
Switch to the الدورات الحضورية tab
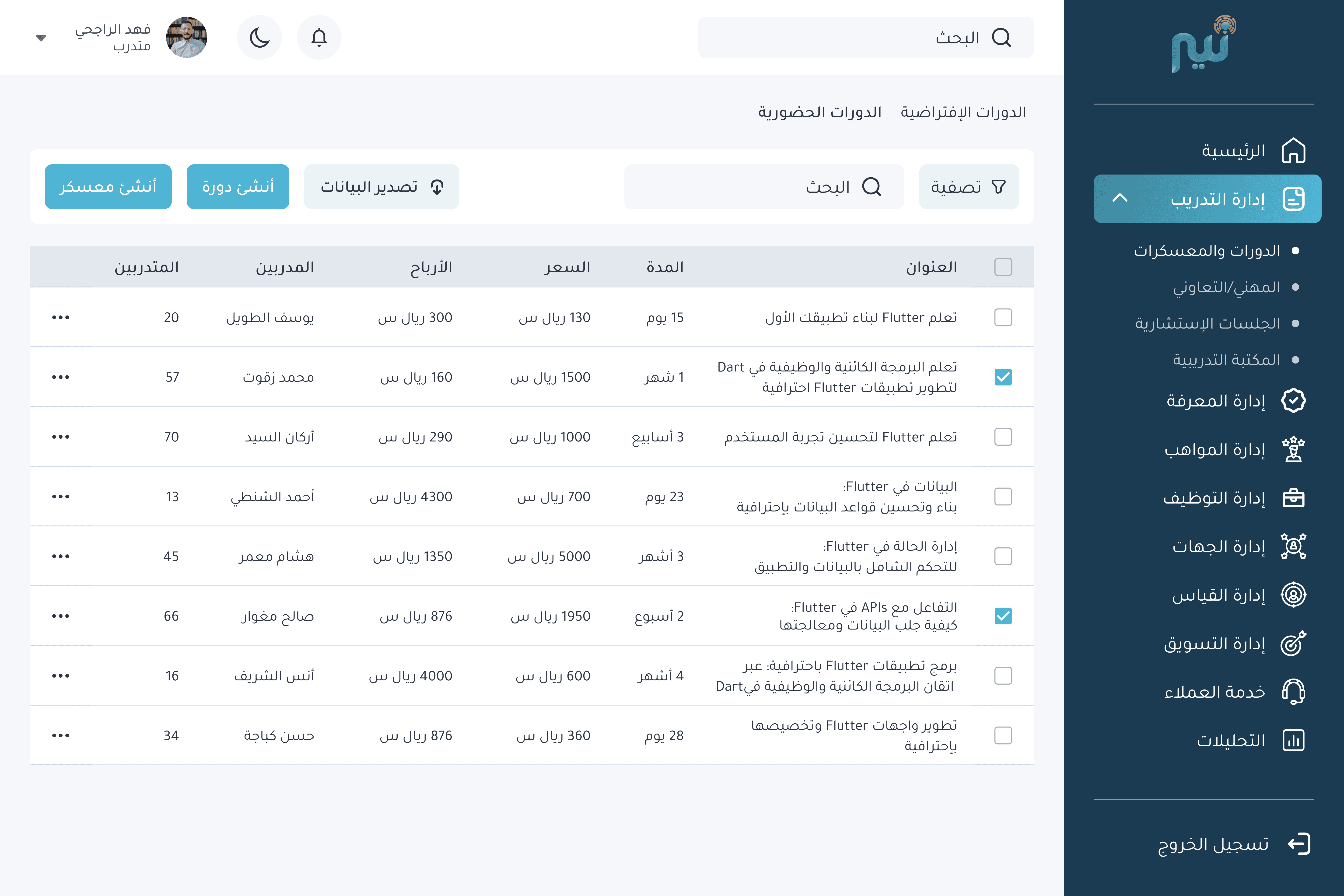(820, 112)
